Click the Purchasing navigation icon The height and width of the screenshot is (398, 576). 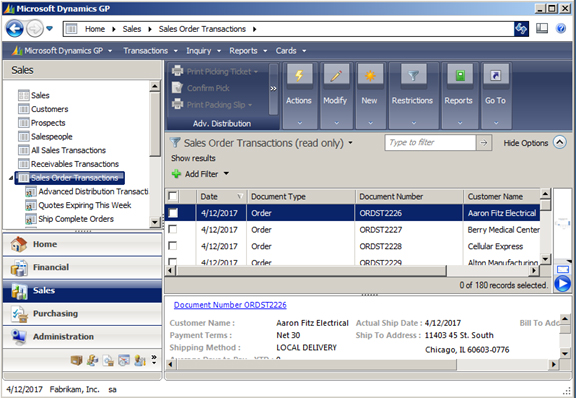click(x=19, y=314)
